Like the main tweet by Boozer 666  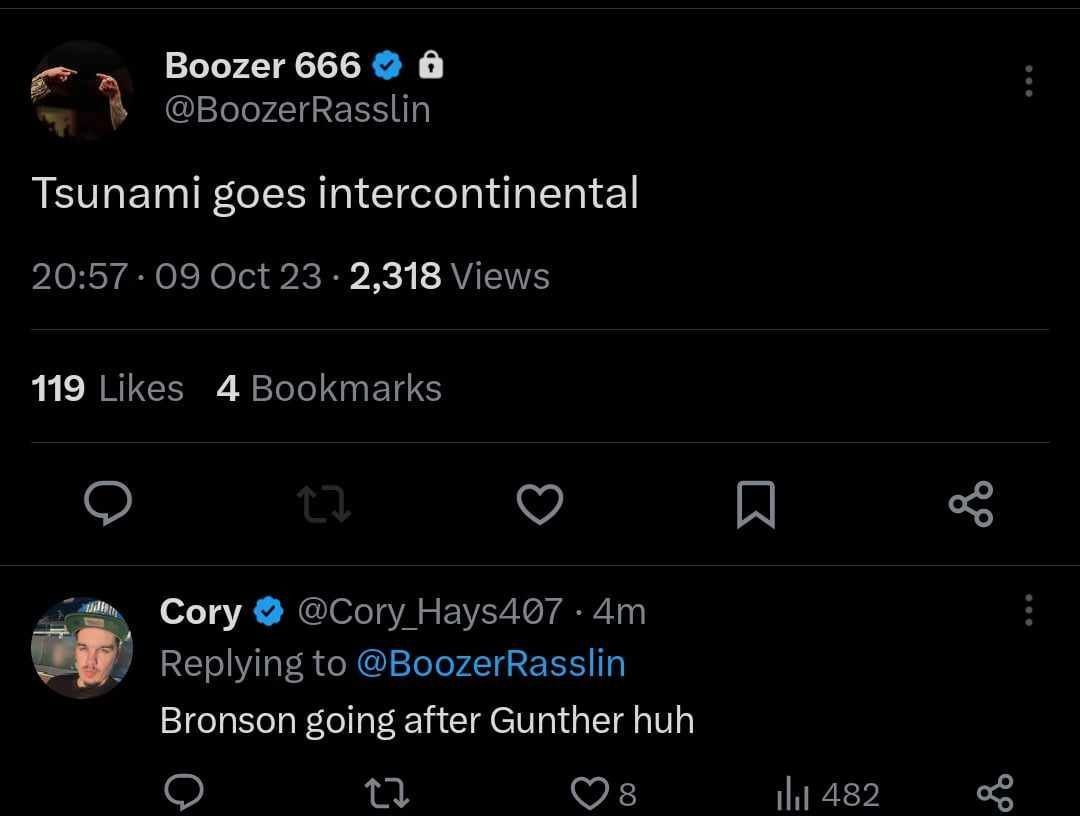(x=540, y=504)
